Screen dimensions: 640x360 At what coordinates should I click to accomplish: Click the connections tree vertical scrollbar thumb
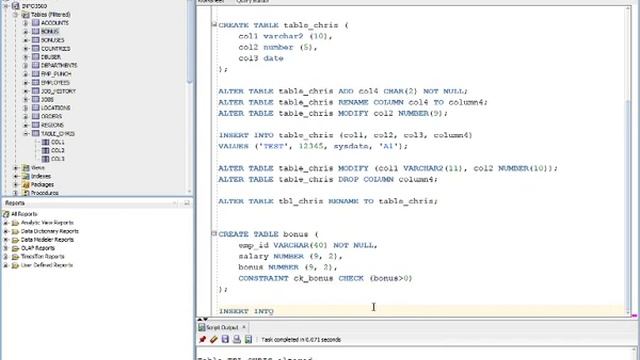point(189,43)
